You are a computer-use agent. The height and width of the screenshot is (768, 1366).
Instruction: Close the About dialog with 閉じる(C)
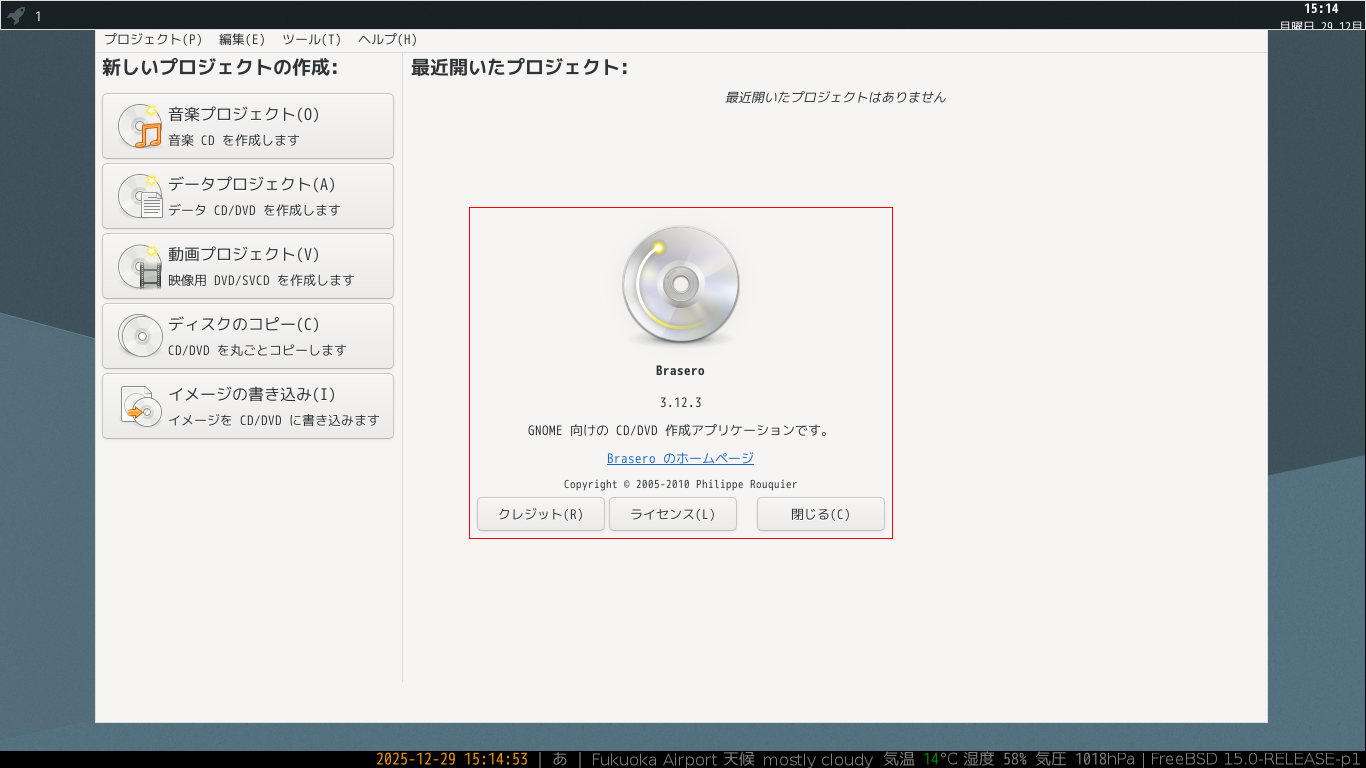pos(821,514)
